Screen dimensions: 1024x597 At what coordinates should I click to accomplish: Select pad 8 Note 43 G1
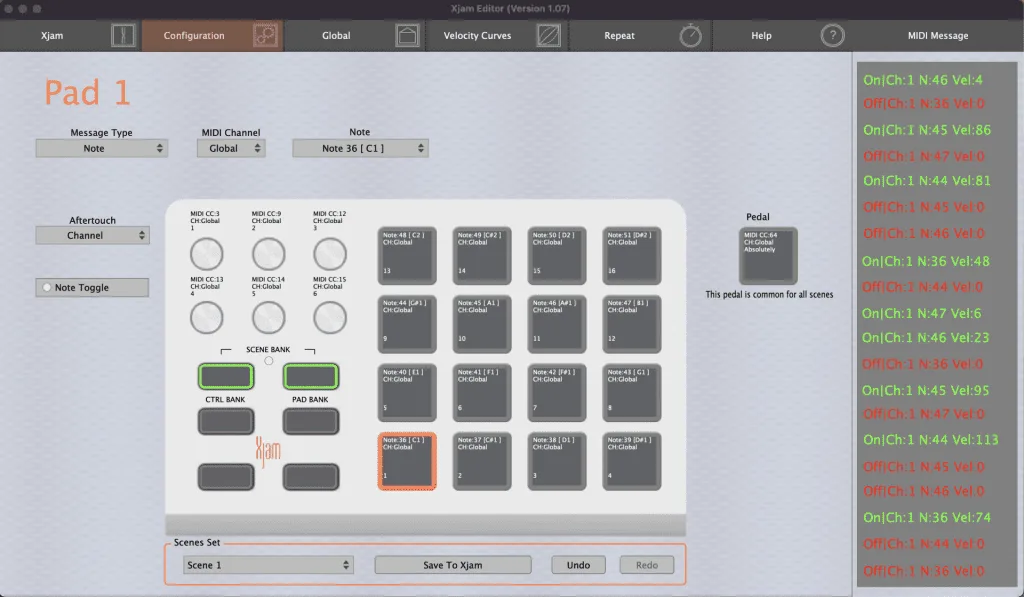click(632, 393)
